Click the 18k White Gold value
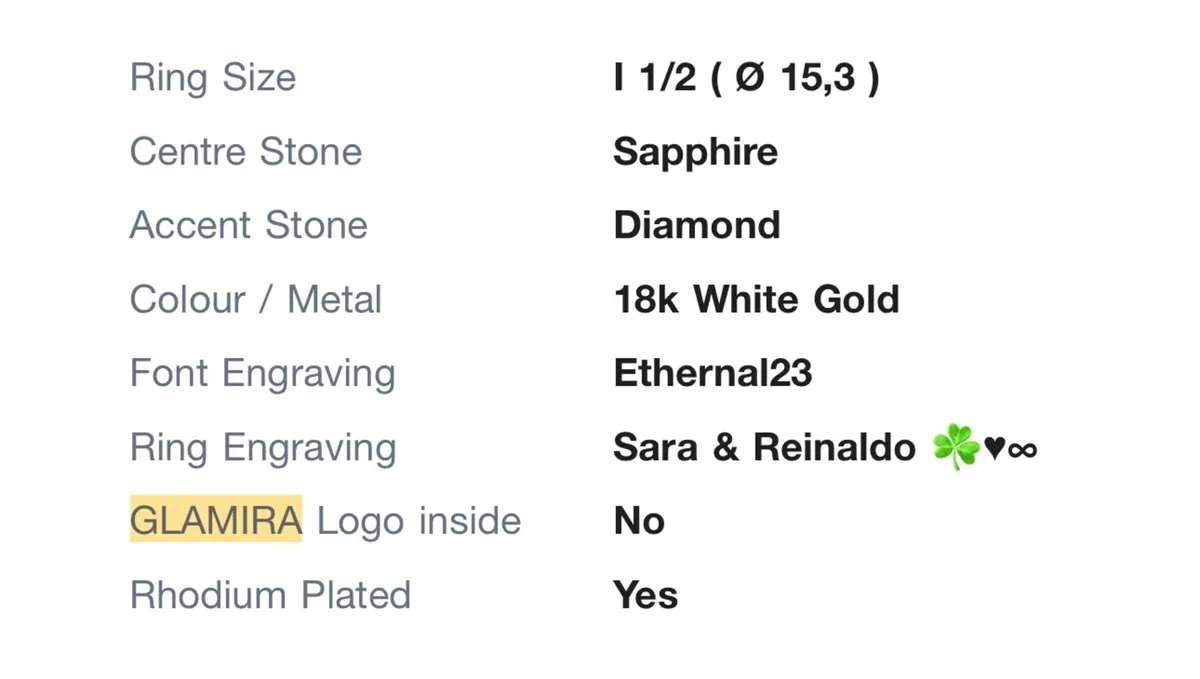Viewport: 1200px width, 679px height. point(757,299)
